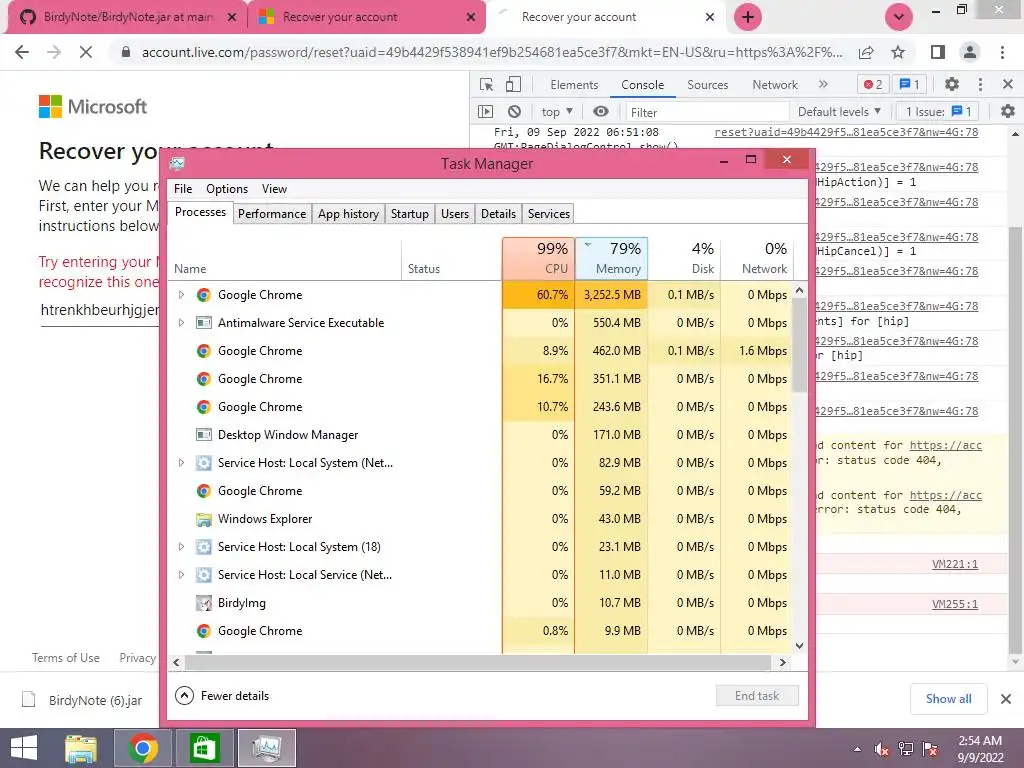The width and height of the screenshot is (1024, 768).
Task: Create live expression with eye icon
Action: [x=601, y=112]
